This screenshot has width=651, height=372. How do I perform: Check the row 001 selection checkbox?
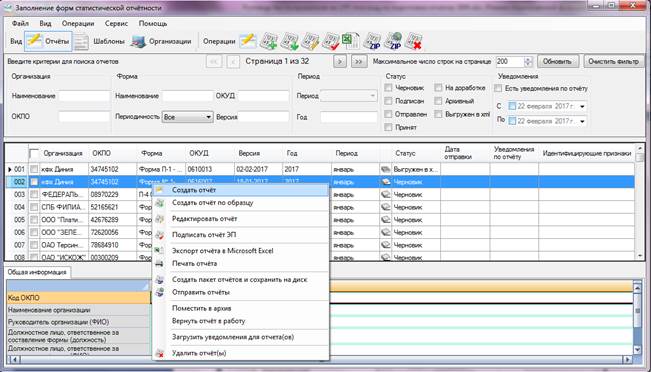coord(34,169)
